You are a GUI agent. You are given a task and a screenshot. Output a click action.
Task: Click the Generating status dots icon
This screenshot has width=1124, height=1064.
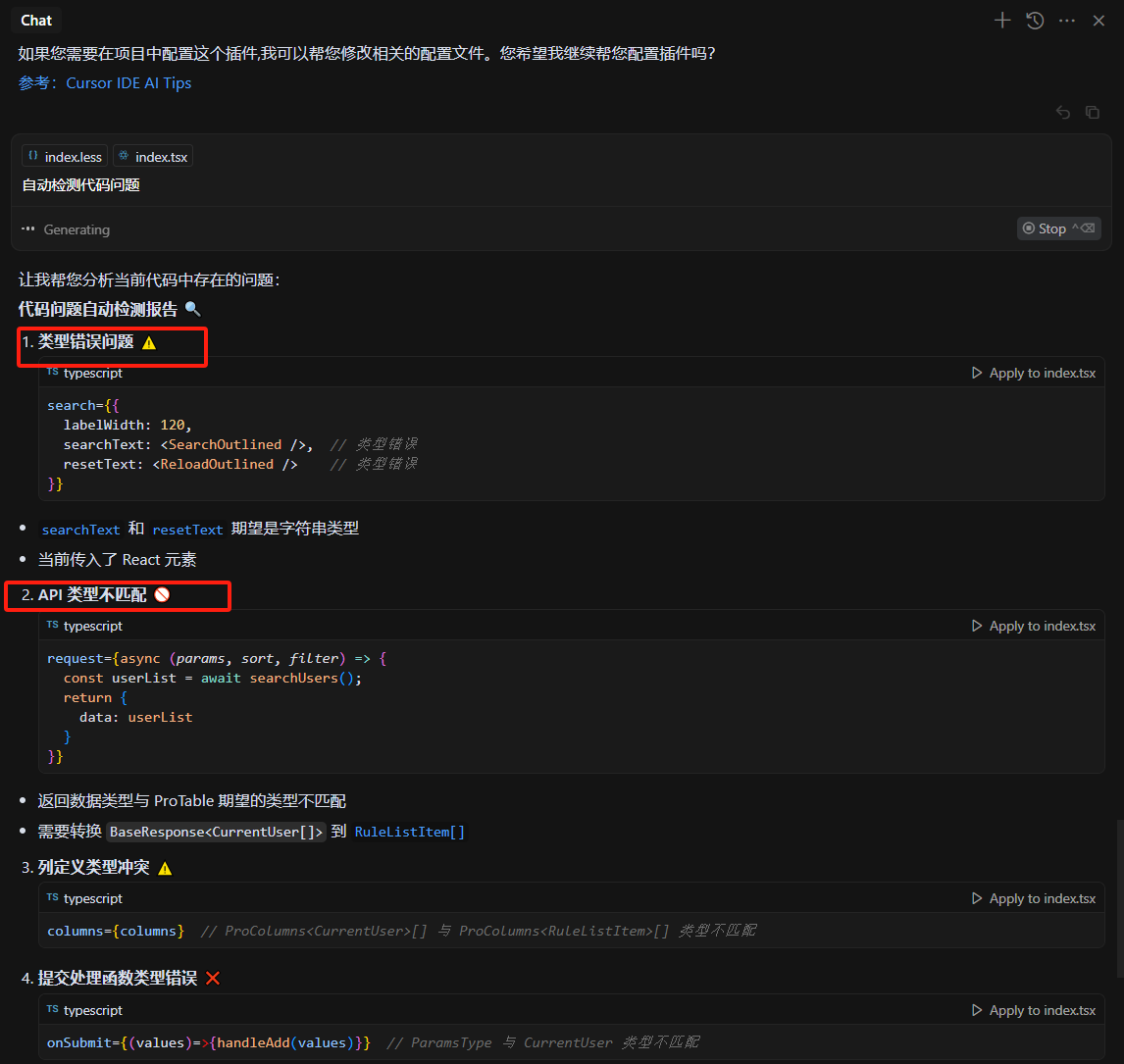click(28, 229)
